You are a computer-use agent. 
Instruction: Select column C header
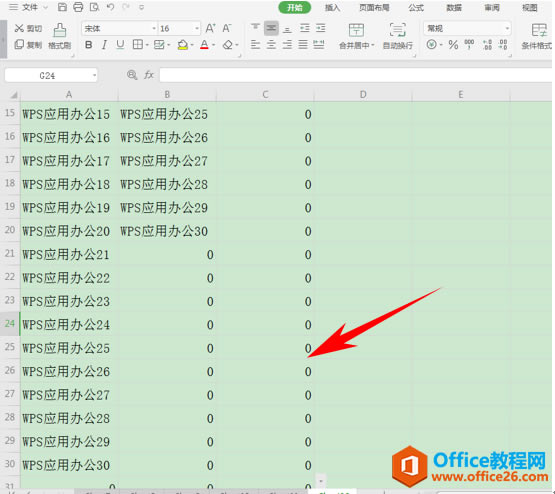coord(265,94)
